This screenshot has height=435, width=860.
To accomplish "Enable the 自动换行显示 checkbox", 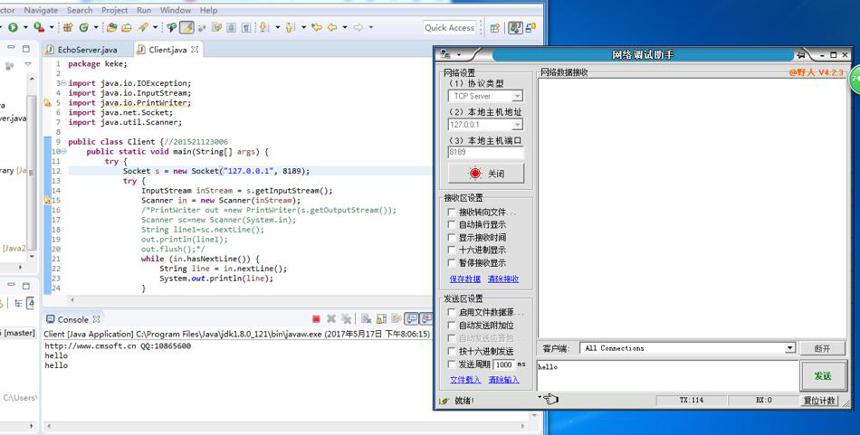I will (451, 224).
